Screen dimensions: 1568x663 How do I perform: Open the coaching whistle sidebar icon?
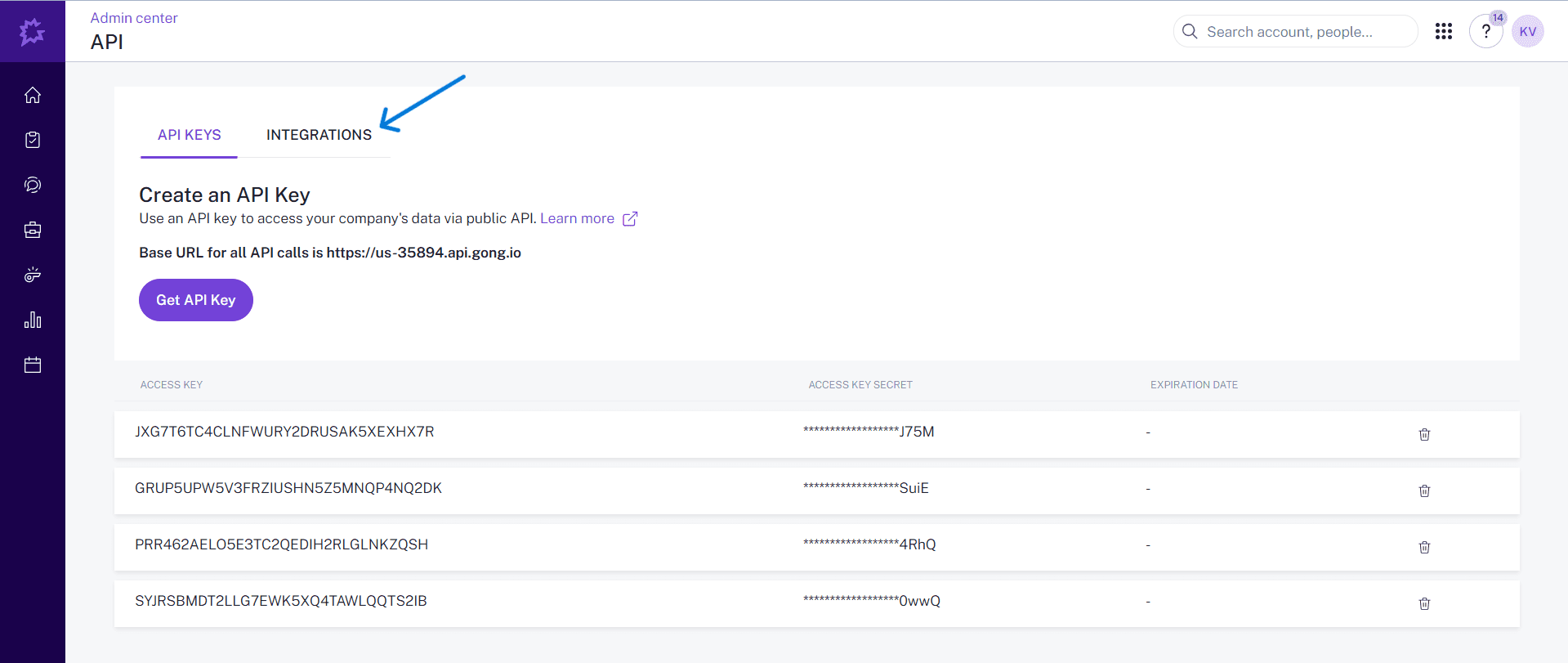pos(33,275)
